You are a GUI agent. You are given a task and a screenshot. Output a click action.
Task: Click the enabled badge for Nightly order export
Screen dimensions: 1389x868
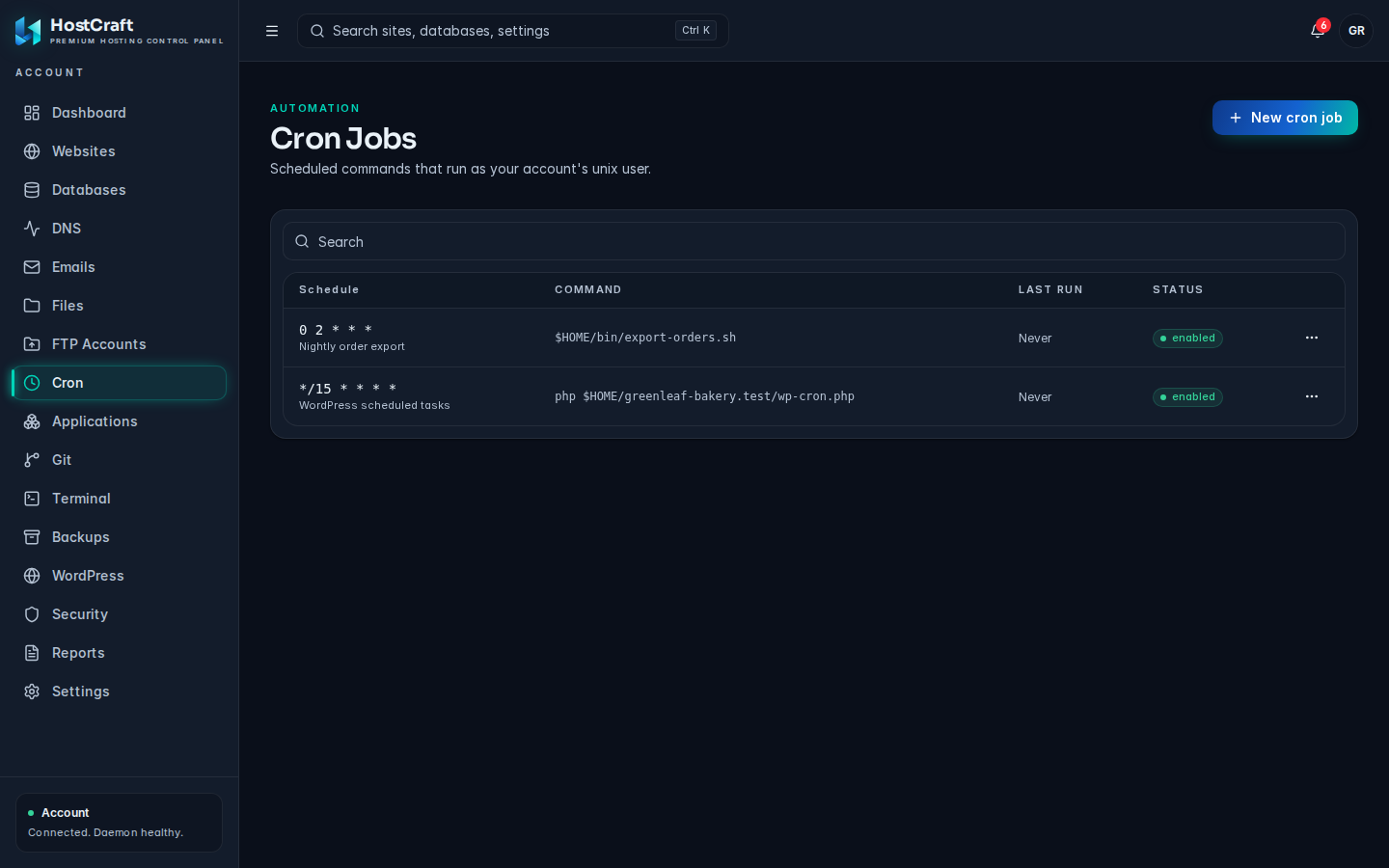click(x=1187, y=339)
